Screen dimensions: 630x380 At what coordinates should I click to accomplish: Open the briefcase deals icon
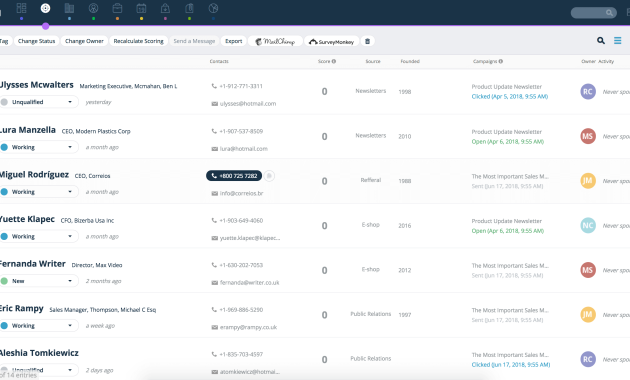[117, 8]
